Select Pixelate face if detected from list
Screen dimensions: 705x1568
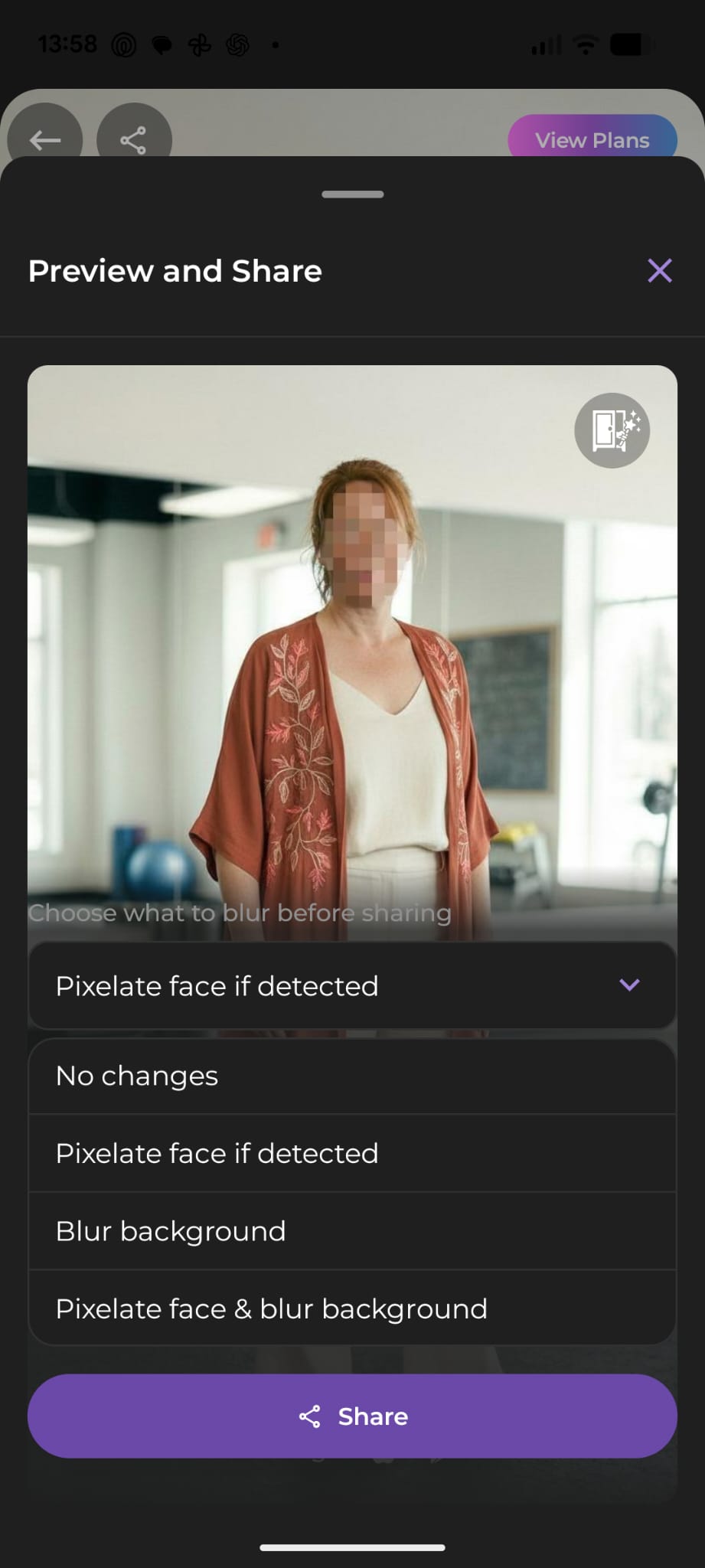tap(352, 1154)
